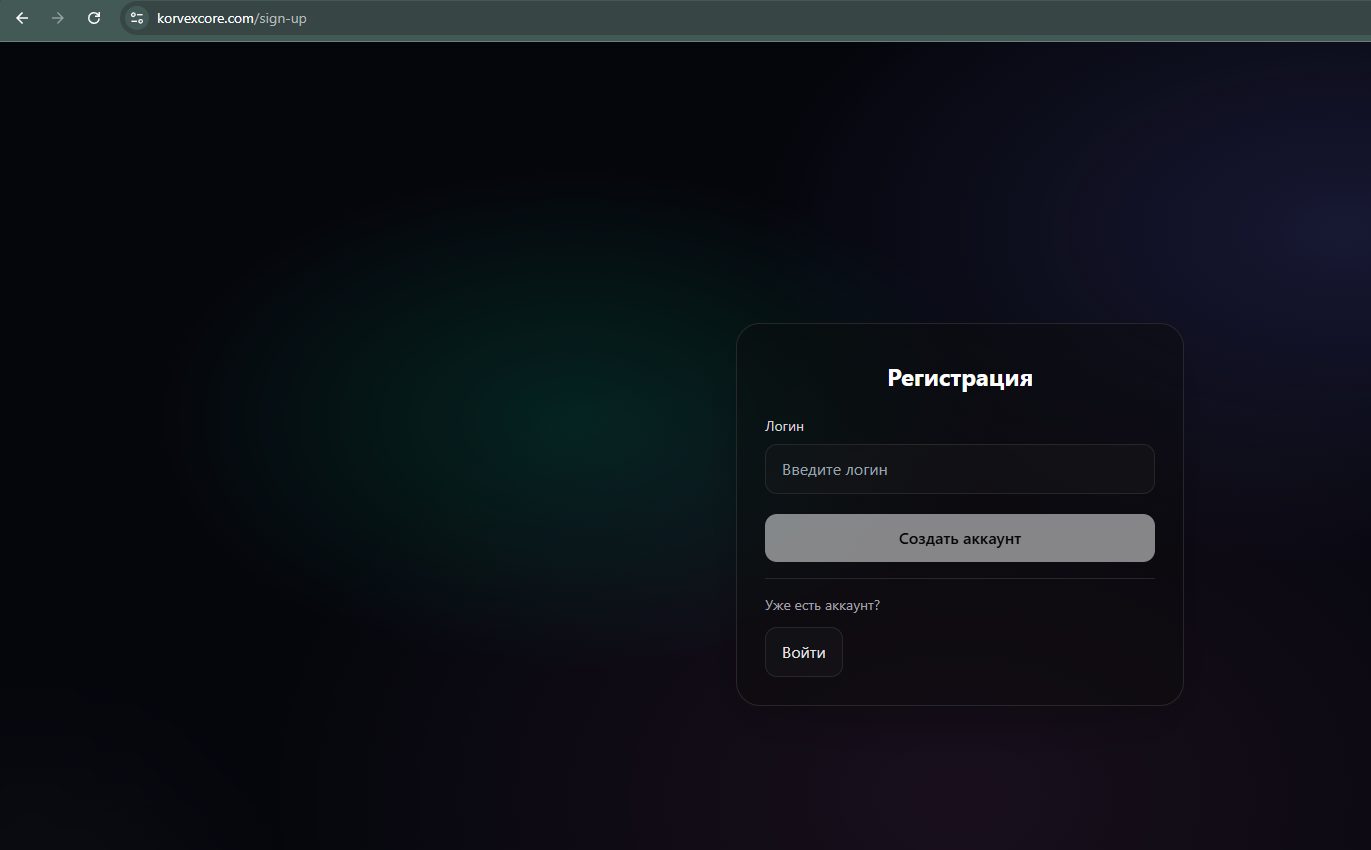This screenshot has height=850, width=1371.
Task: Click the "/sign-up" path in the URL
Action: pyautogui.click(x=283, y=18)
